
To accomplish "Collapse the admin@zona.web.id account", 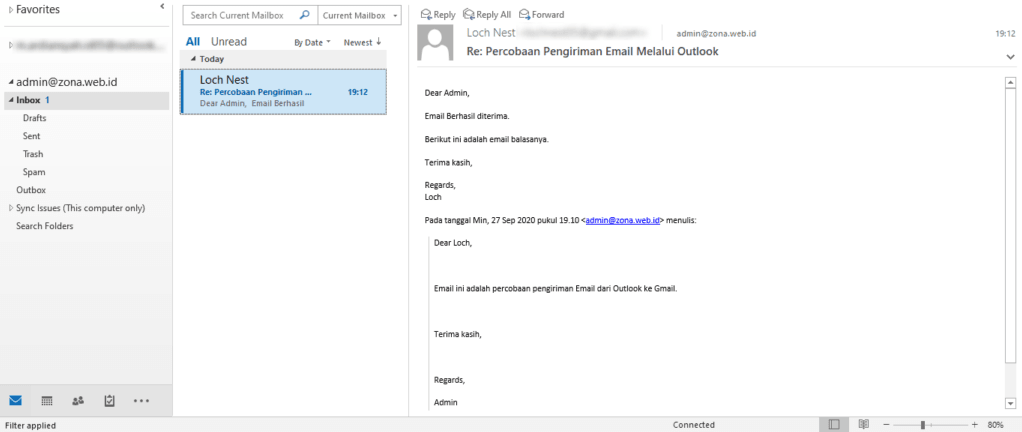I will click(x=10, y=83).
